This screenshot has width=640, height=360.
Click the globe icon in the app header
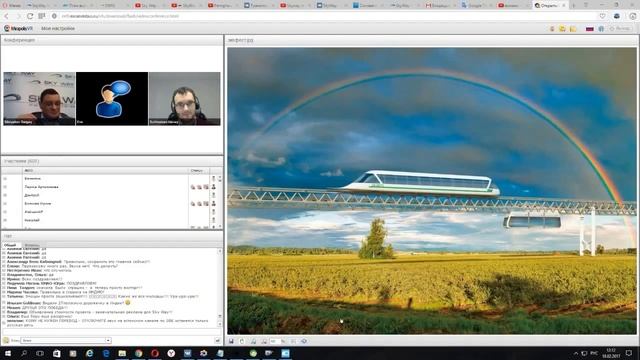(x=601, y=29)
